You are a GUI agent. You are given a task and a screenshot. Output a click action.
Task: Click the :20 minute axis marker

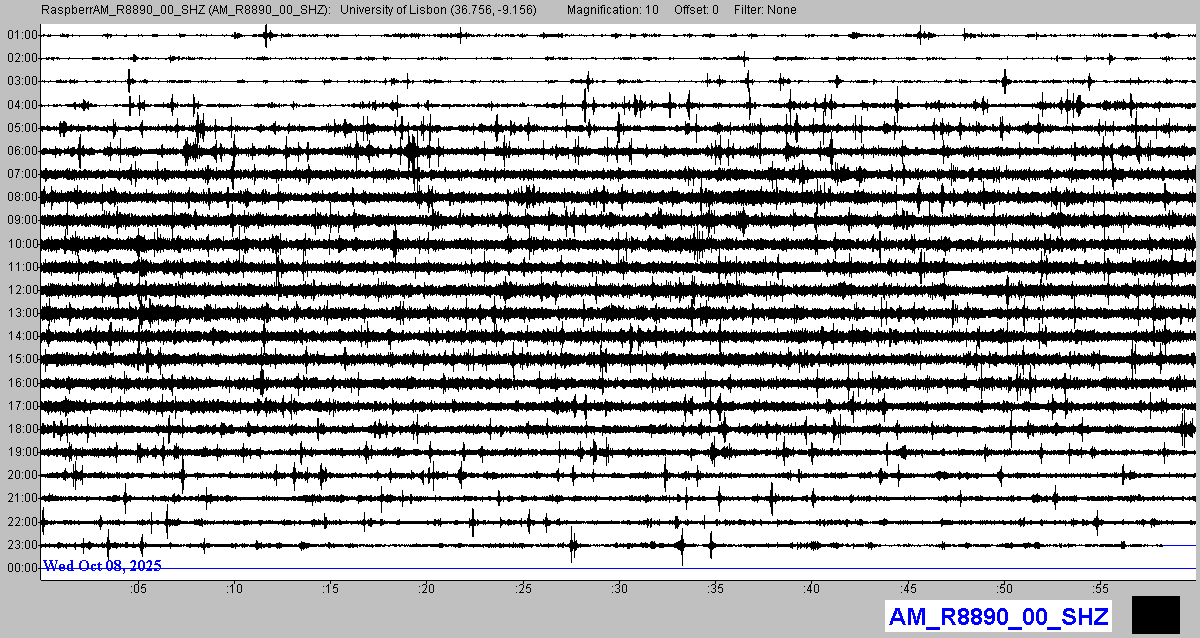coord(427,589)
